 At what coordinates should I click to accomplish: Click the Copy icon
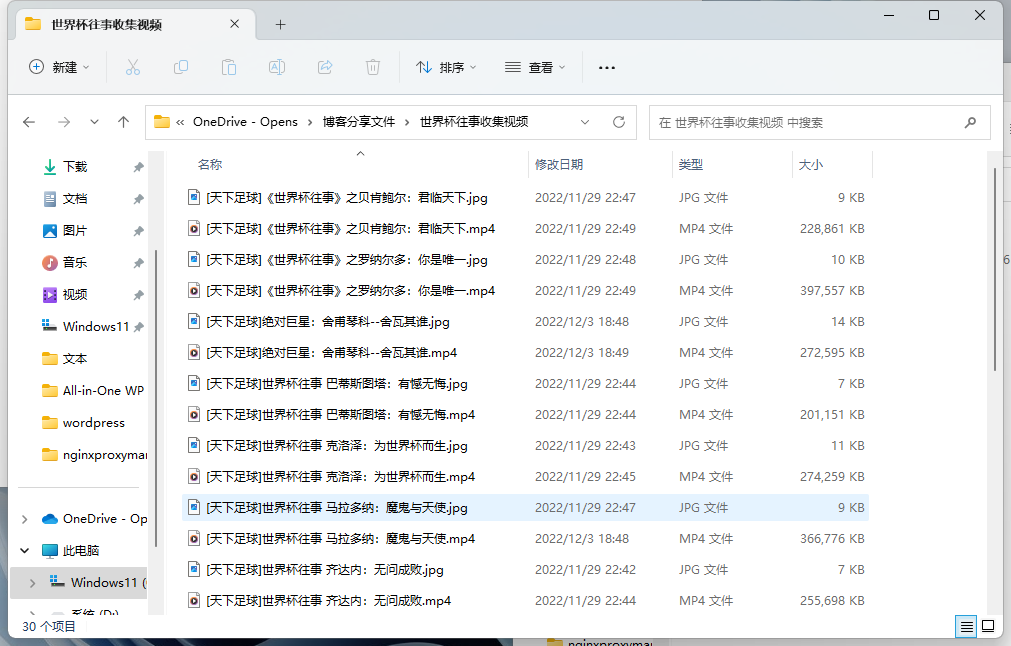coord(180,67)
